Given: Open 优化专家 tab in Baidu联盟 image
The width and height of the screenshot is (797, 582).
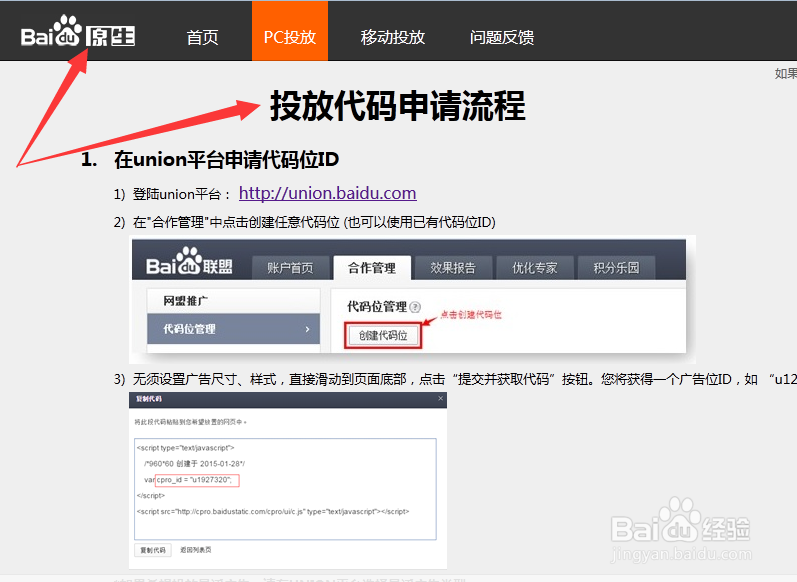Looking at the screenshot, I should tap(535, 268).
